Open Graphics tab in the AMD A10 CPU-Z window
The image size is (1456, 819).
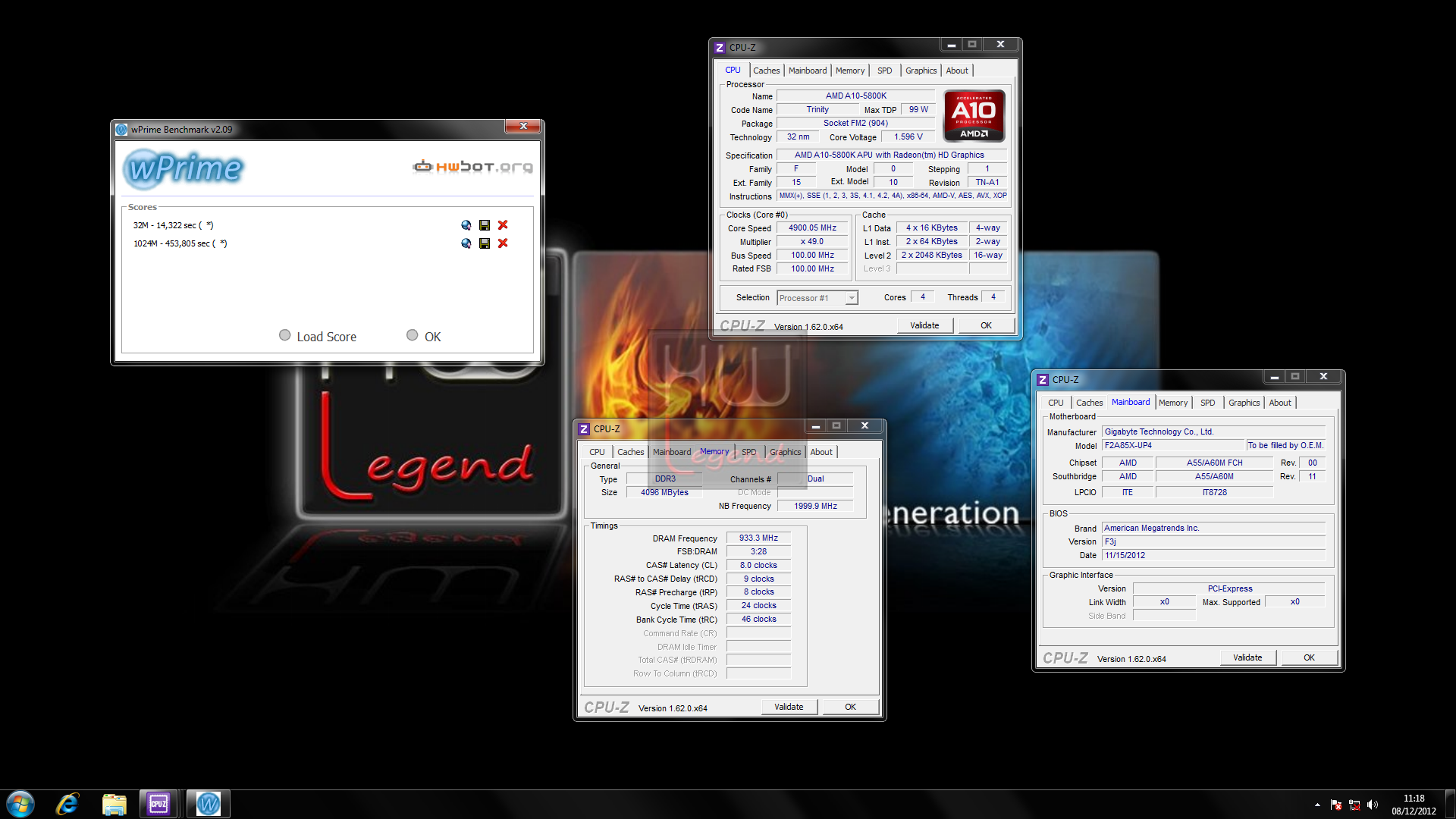921,71
